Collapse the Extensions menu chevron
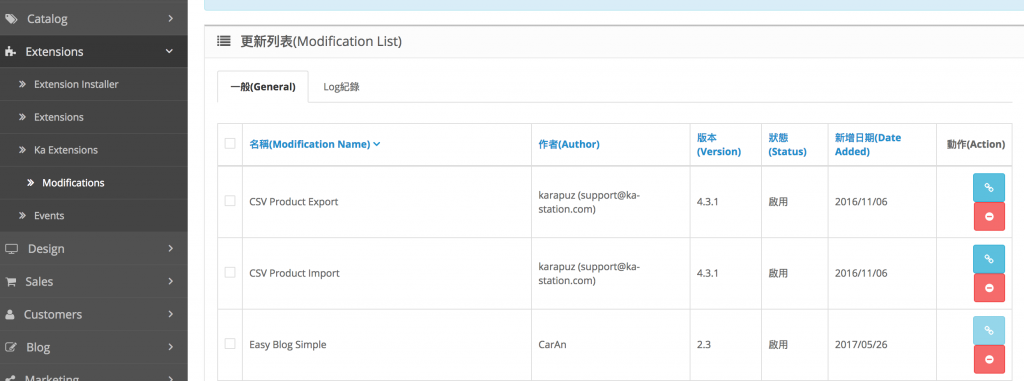 170,51
